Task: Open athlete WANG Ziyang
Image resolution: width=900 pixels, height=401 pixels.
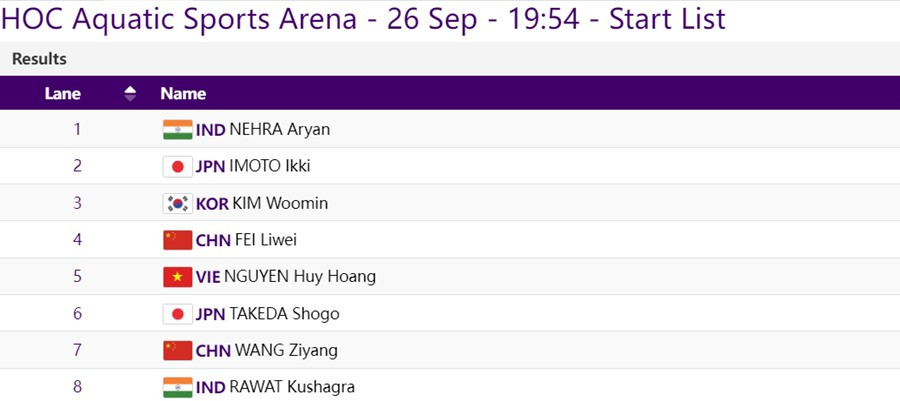Action: coord(286,350)
